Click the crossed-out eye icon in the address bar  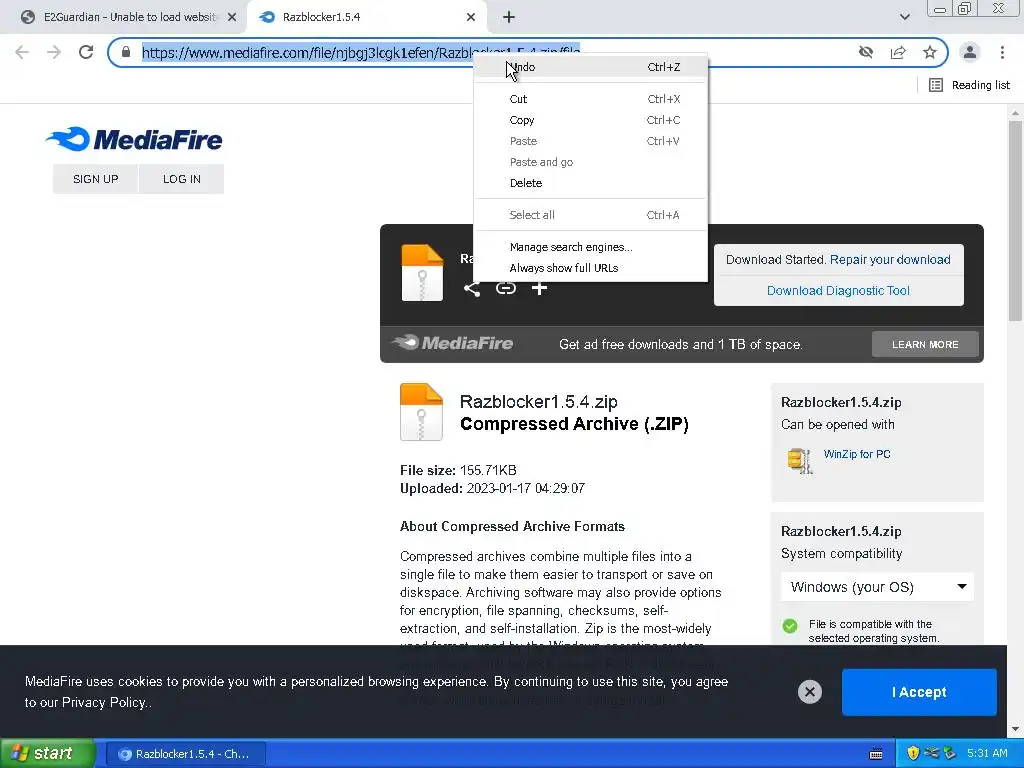pyautogui.click(x=866, y=52)
